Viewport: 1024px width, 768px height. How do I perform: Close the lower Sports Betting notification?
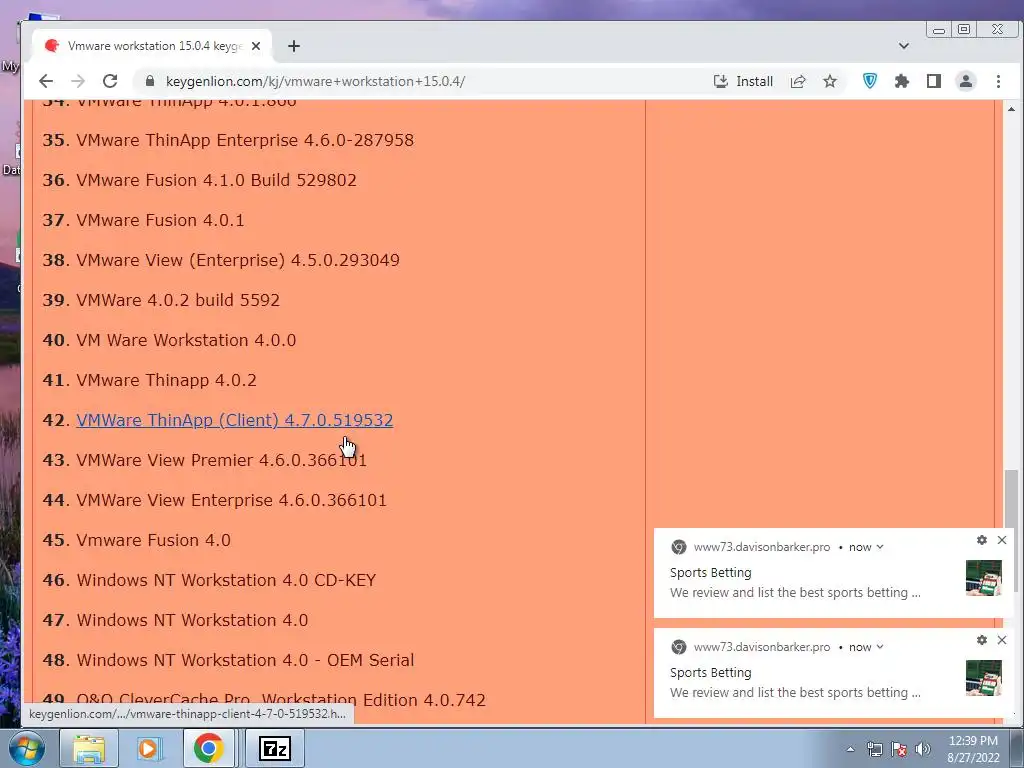(1002, 640)
